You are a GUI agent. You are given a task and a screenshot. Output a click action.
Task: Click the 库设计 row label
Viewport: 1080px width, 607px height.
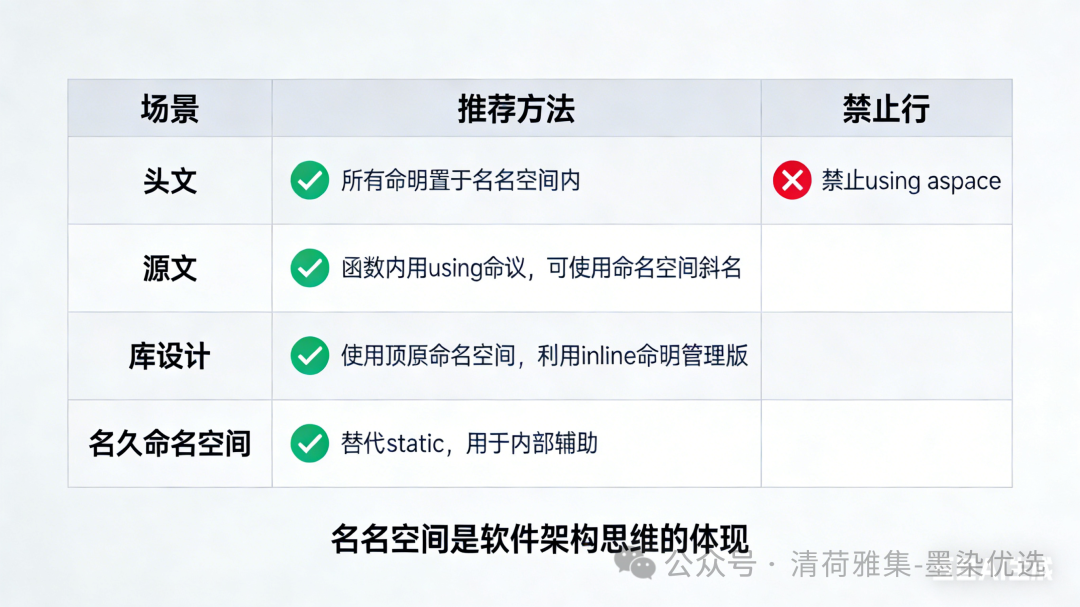pos(169,356)
